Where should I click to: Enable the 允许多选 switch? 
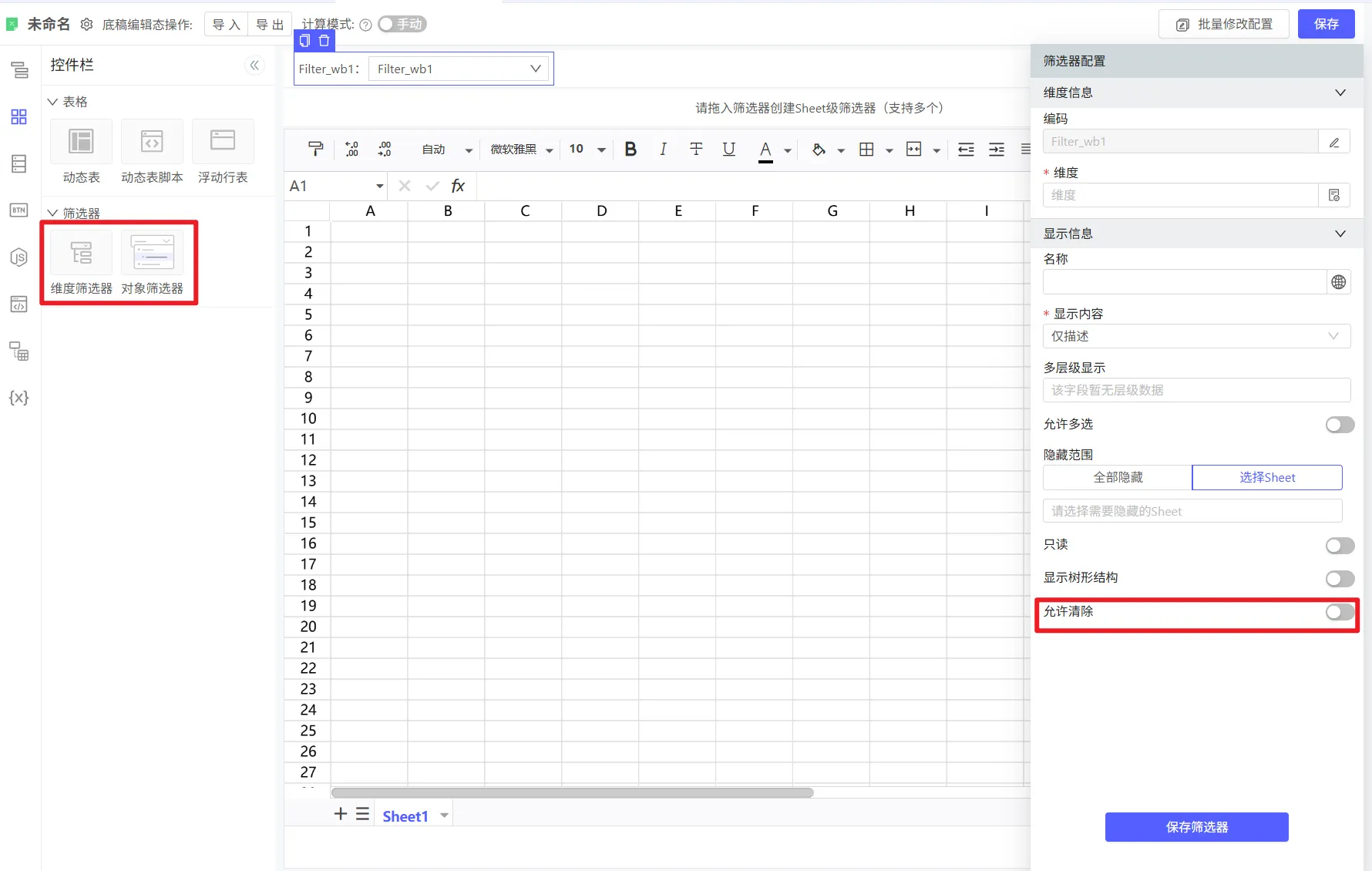click(x=1340, y=425)
